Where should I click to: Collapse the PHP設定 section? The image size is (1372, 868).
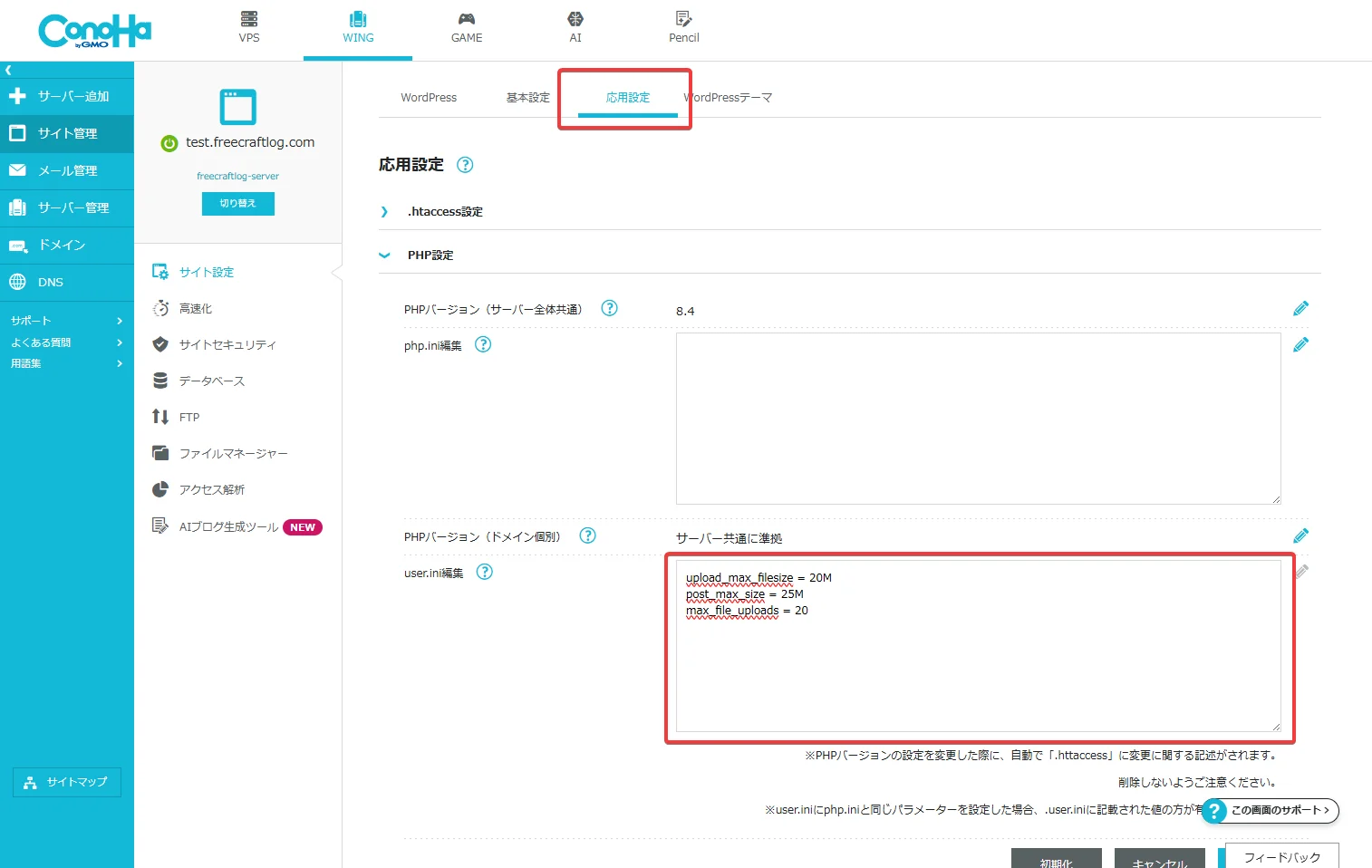pos(430,256)
